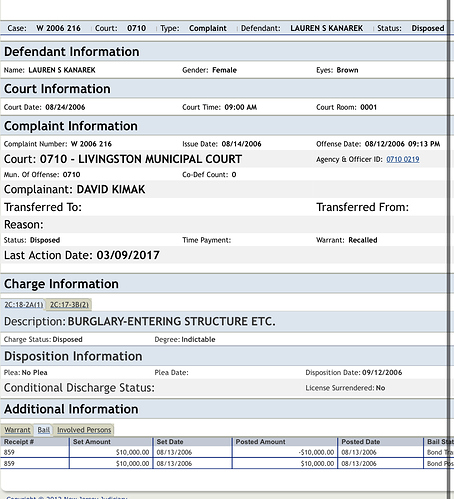
Task: Click gender value Female
Action: click(224, 70)
